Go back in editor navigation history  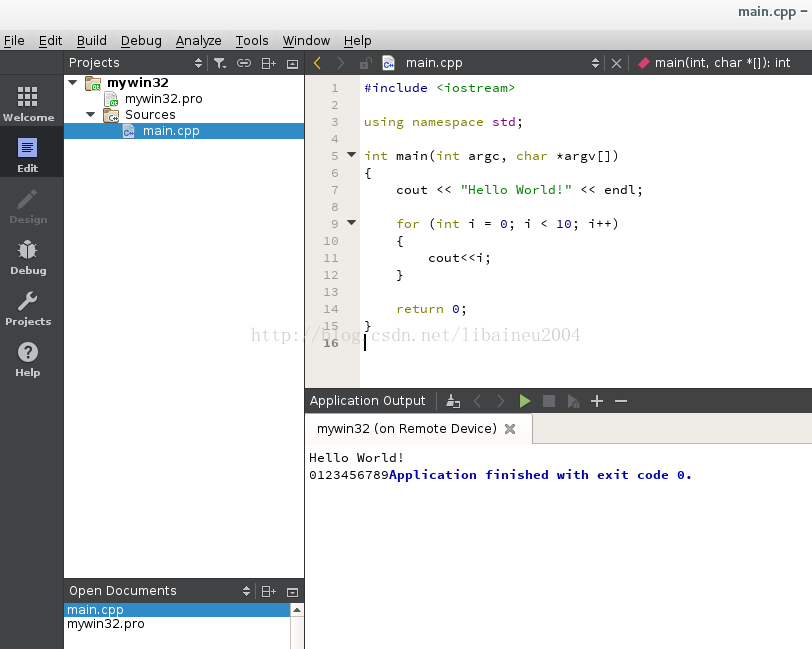coord(317,63)
